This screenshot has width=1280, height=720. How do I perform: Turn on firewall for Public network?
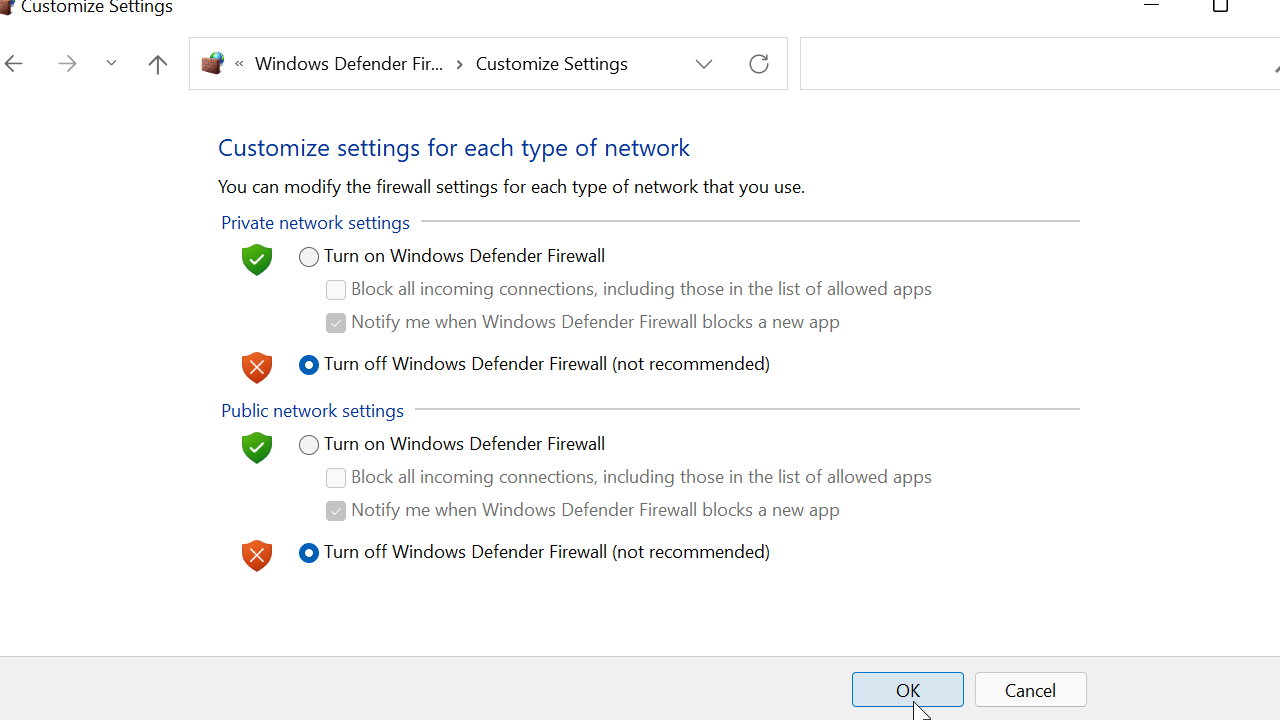pos(309,445)
